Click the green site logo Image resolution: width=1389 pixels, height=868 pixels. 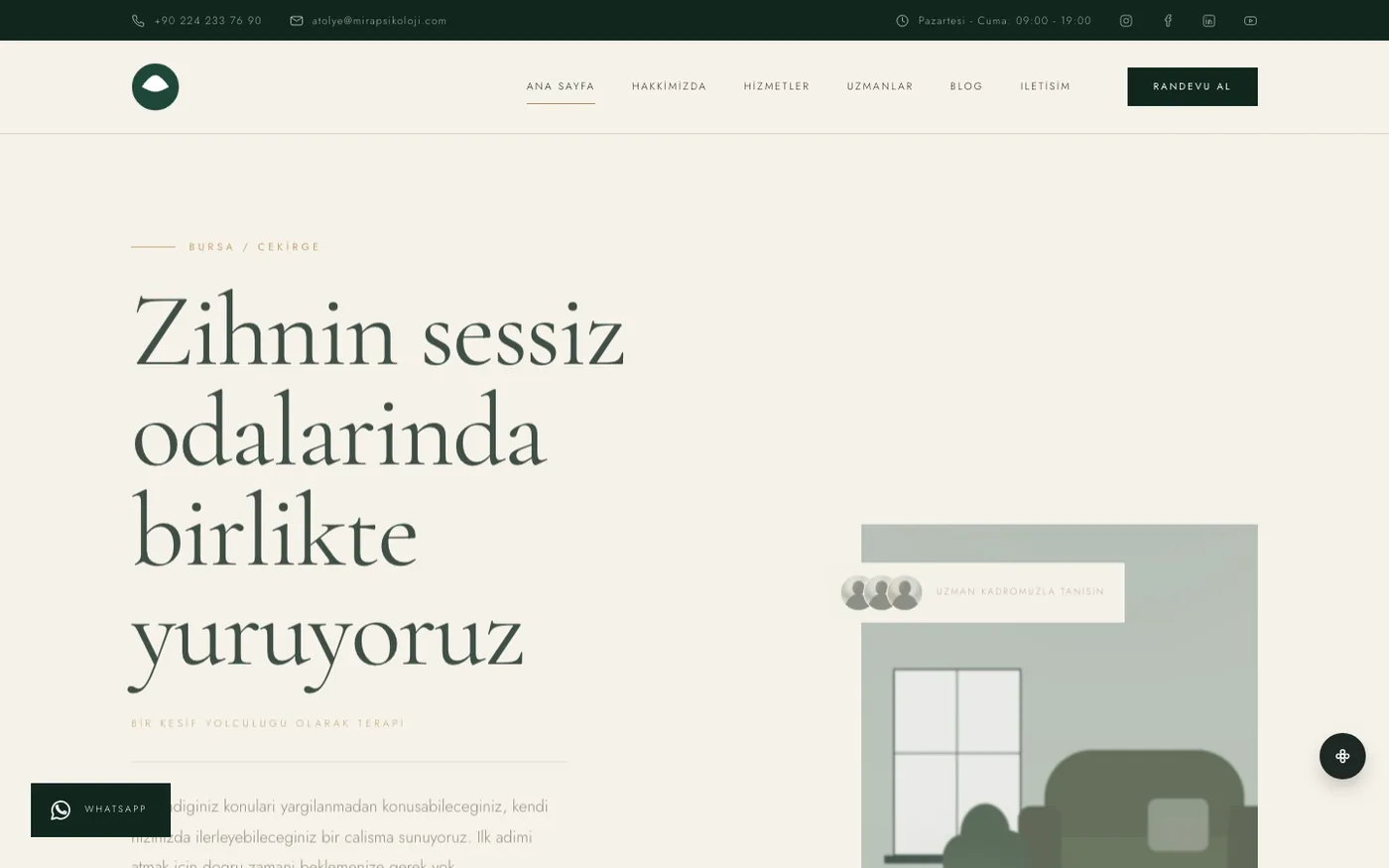[x=156, y=87]
